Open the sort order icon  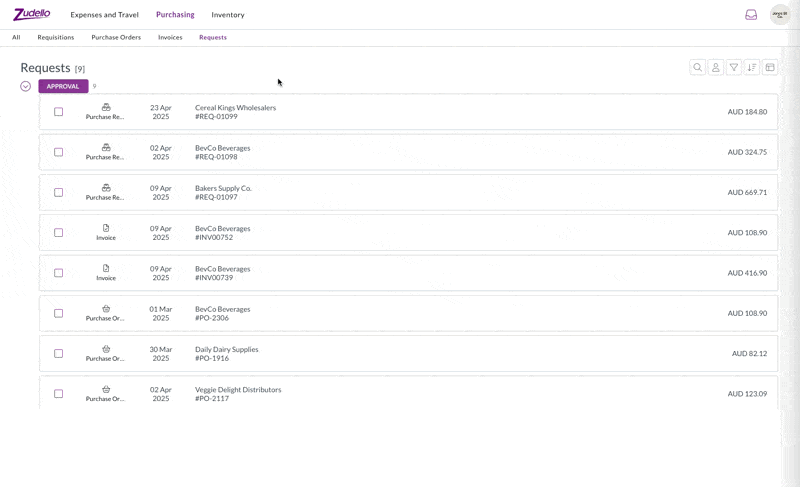coord(752,67)
